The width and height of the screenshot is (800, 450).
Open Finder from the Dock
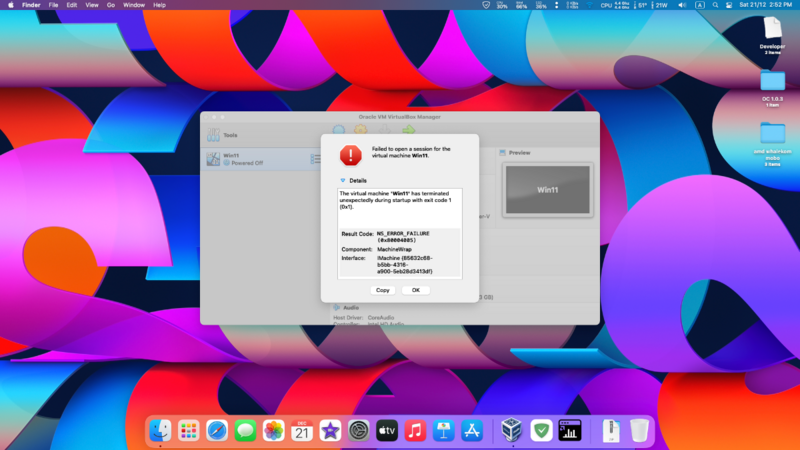coord(160,431)
